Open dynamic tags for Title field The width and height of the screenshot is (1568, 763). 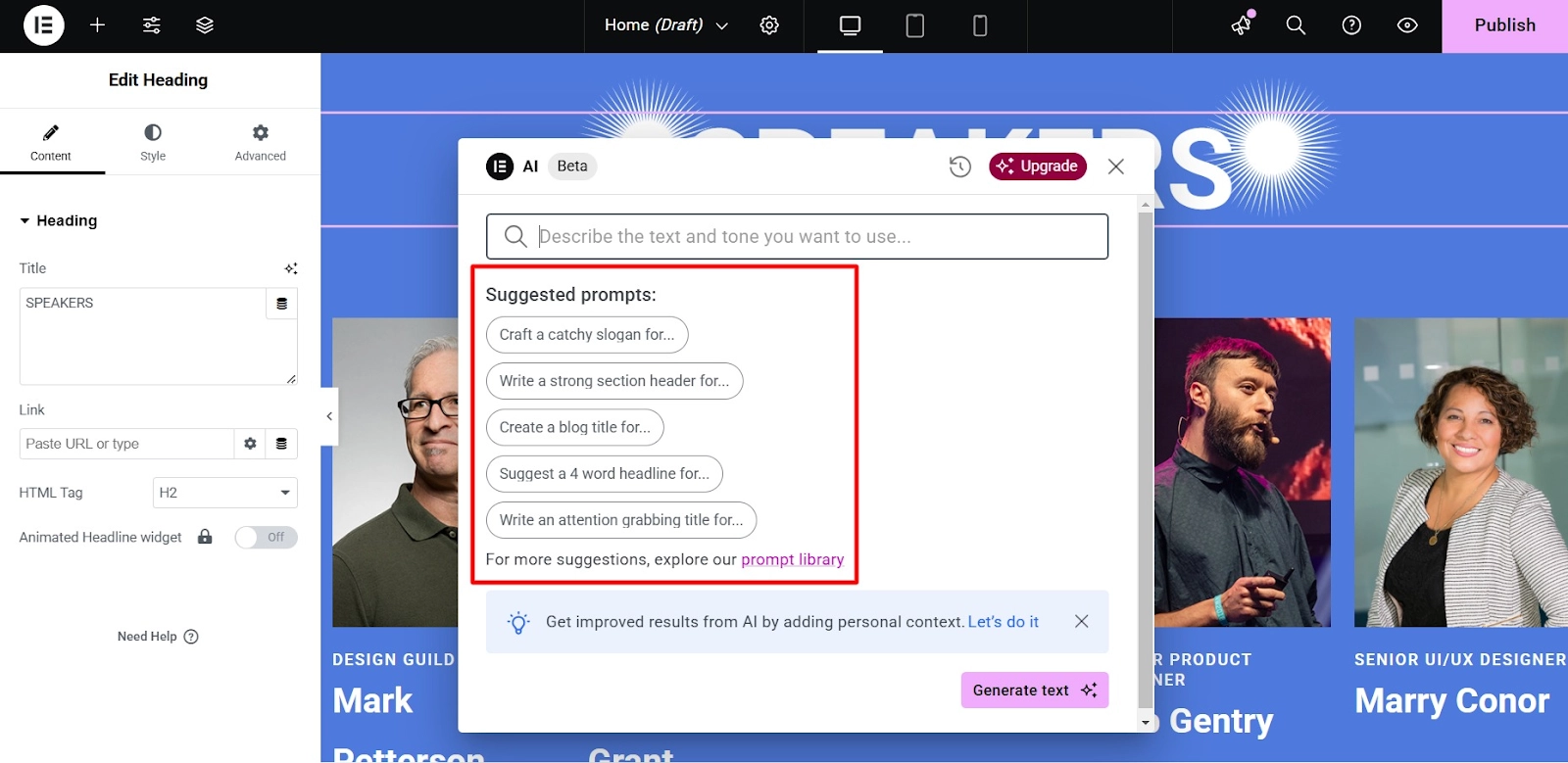(x=281, y=304)
